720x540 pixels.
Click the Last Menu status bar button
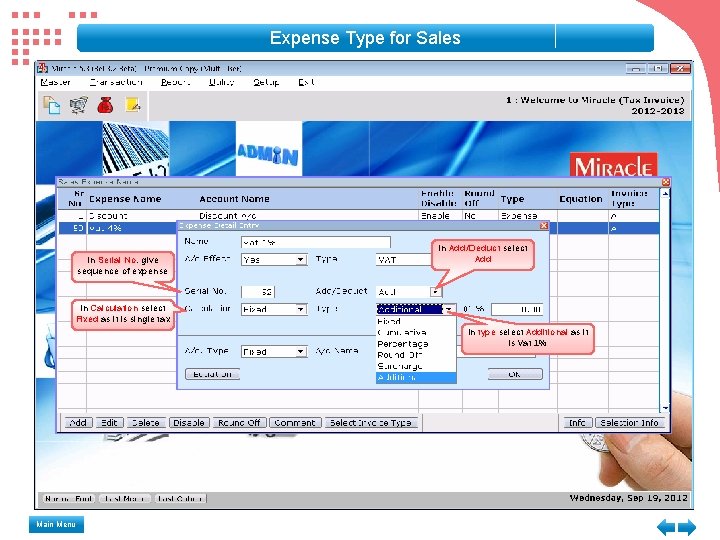coord(124,499)
